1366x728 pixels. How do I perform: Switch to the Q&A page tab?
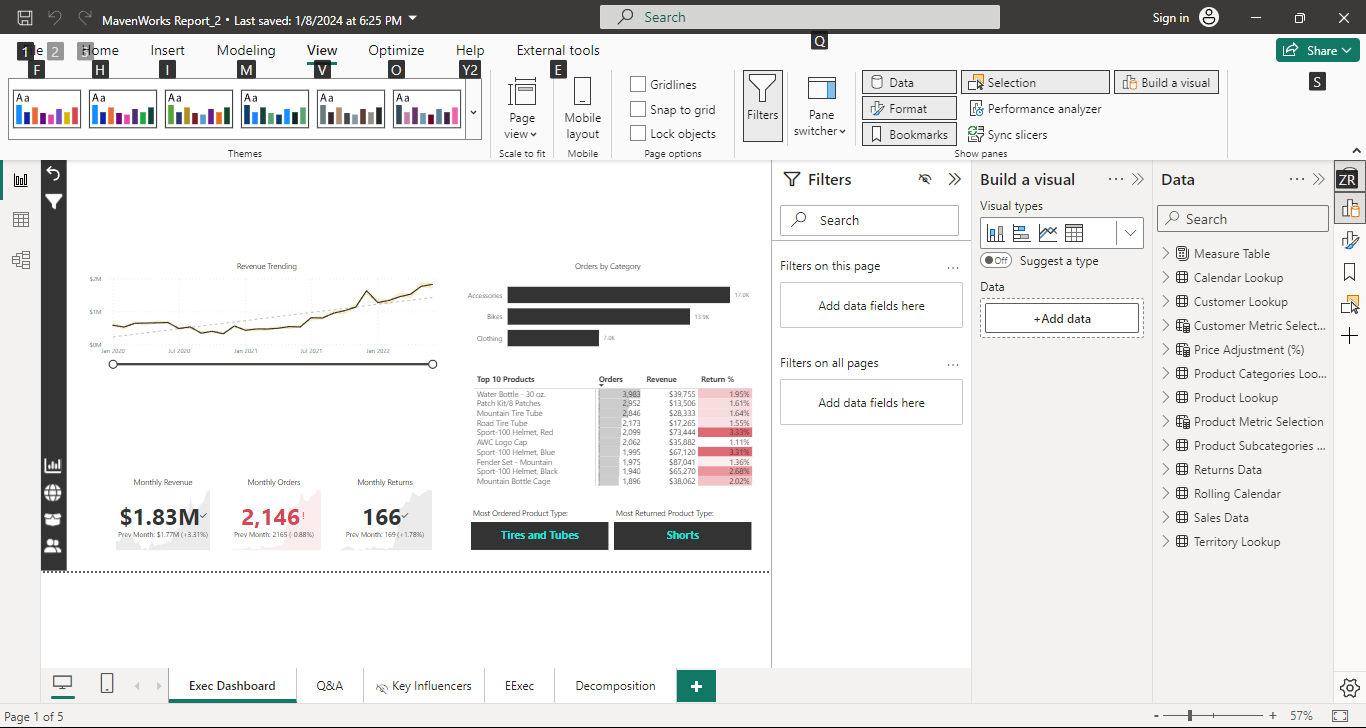[x=330, y=686]
